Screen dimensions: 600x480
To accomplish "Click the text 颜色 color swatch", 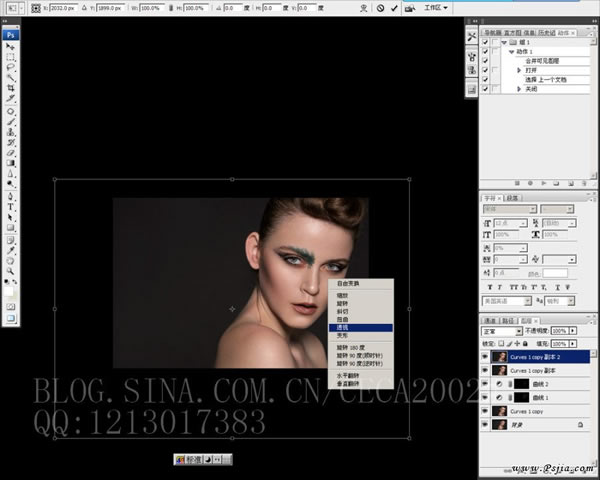I will 555,274.
